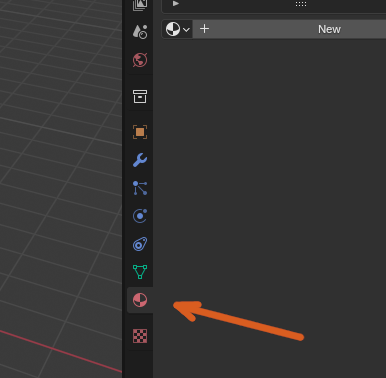Image resolution: width=386 pixels, height=378 pixels.
Task: Open the Physics properties tab
Action: pos(140,216)
